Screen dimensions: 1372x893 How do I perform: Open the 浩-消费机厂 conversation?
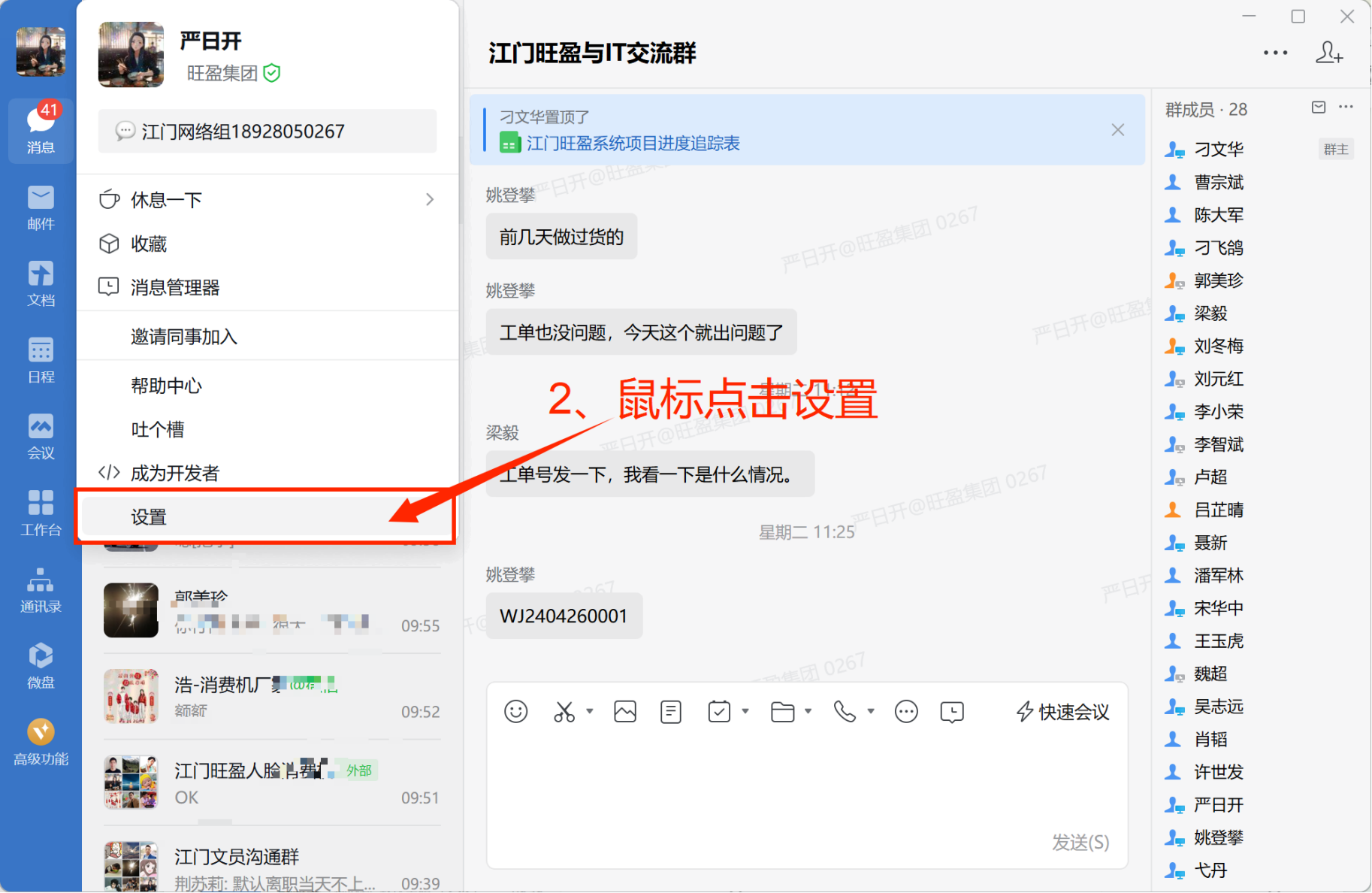[x=271, y=696]
